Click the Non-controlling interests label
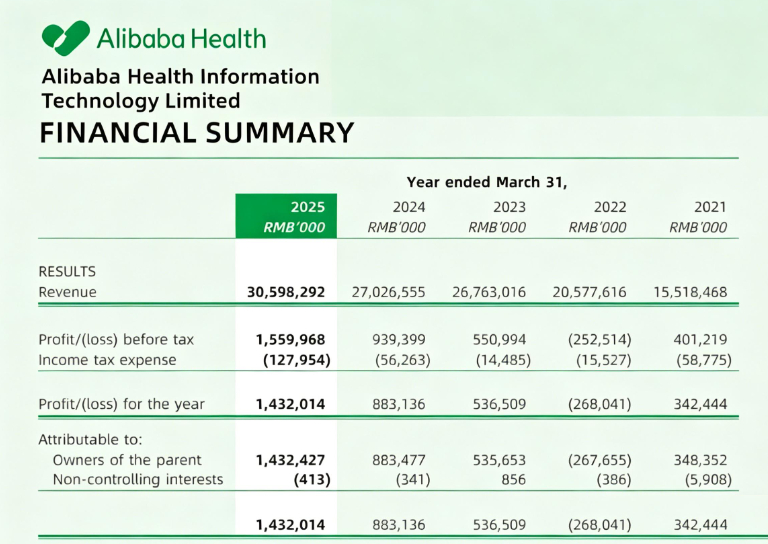Screen dimensions: 768x544 tap(138, 480)
